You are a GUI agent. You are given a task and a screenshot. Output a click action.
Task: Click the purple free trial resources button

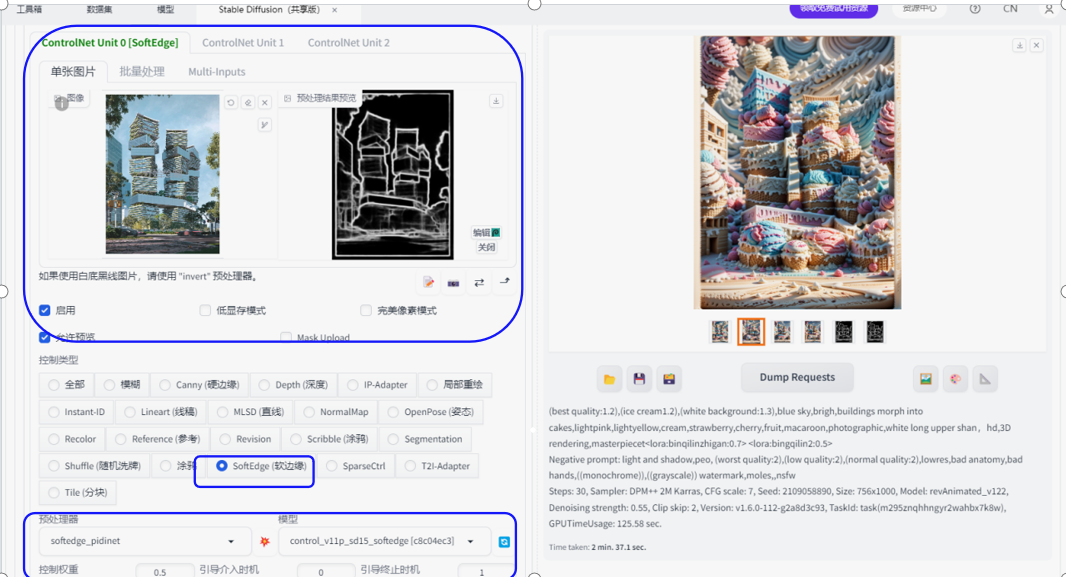833,9
